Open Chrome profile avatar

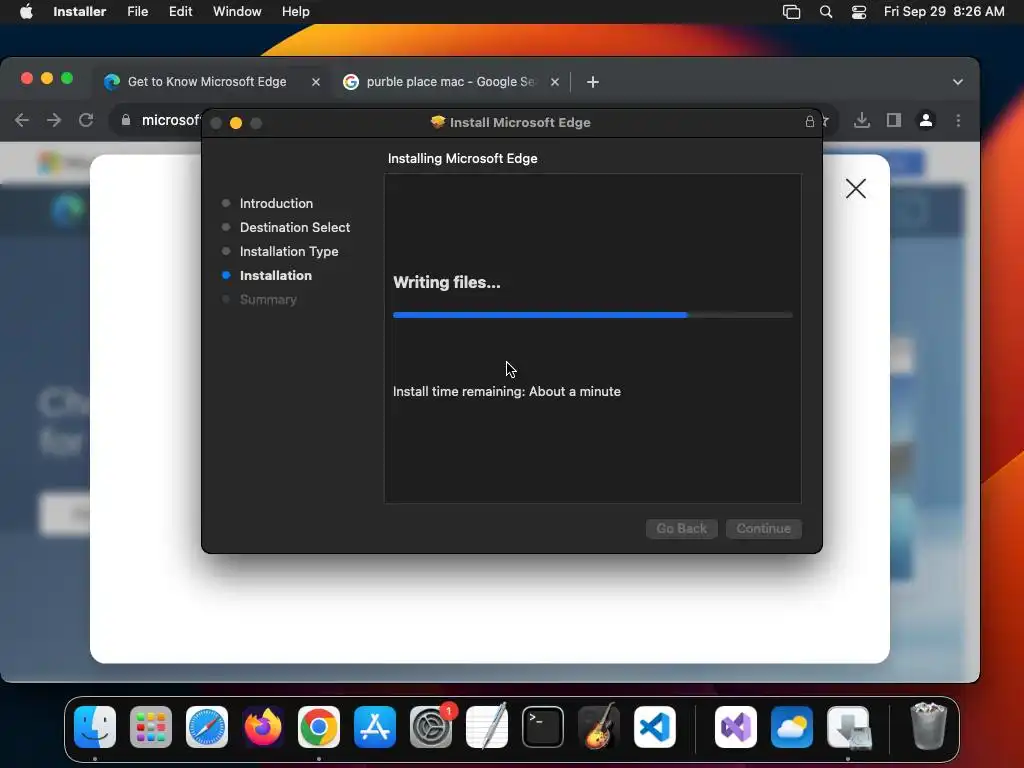pyautogui.click(x=926, y=120)
